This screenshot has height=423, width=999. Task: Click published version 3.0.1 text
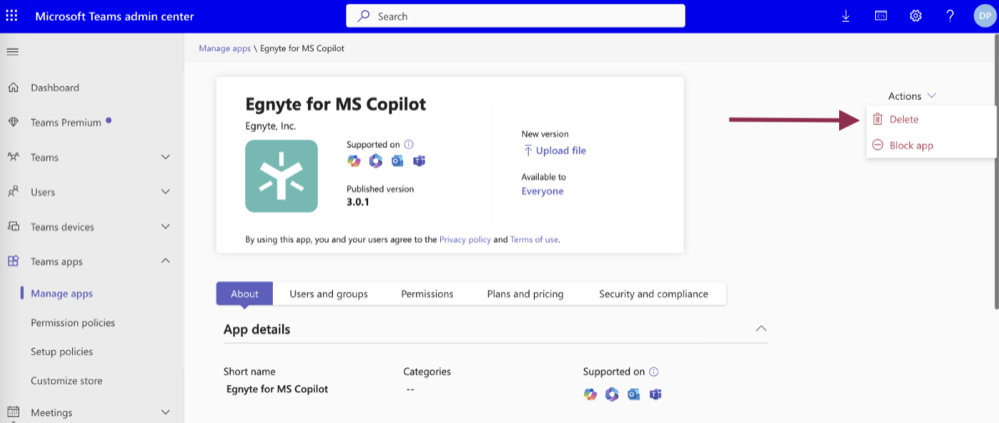[x=358, y=203]
